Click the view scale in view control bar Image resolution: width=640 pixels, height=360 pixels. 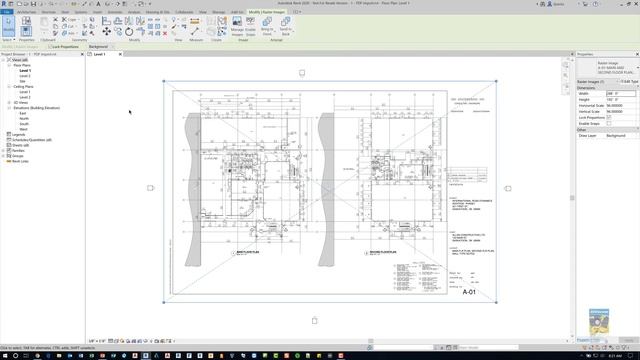[97, 341]
